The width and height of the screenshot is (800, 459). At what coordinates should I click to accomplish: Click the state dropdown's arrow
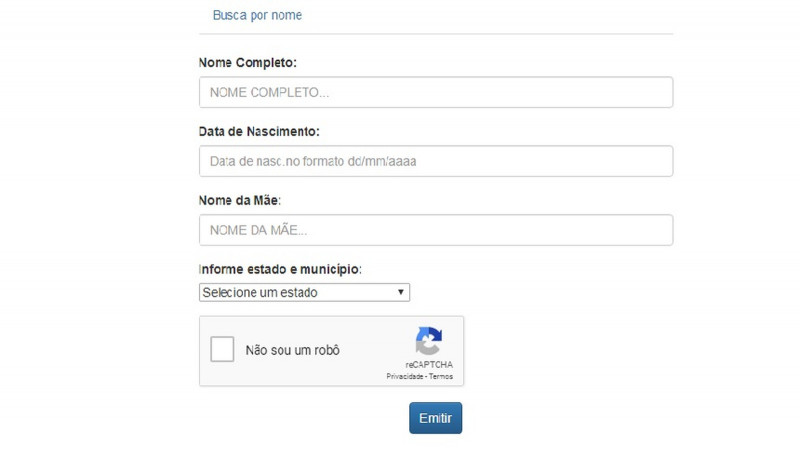click(x=401, y=293)
